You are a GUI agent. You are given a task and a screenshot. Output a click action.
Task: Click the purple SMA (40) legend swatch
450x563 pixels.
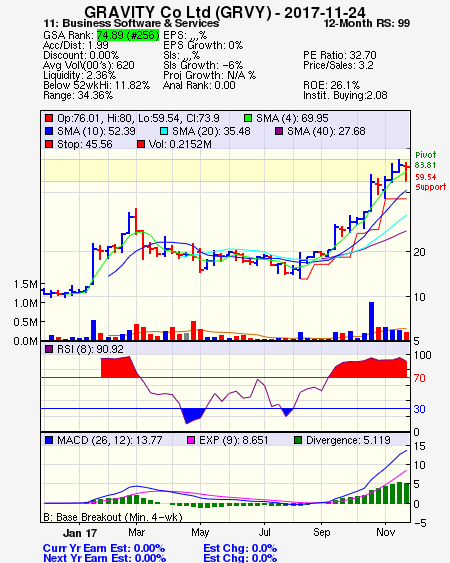(x=279, y=131)
